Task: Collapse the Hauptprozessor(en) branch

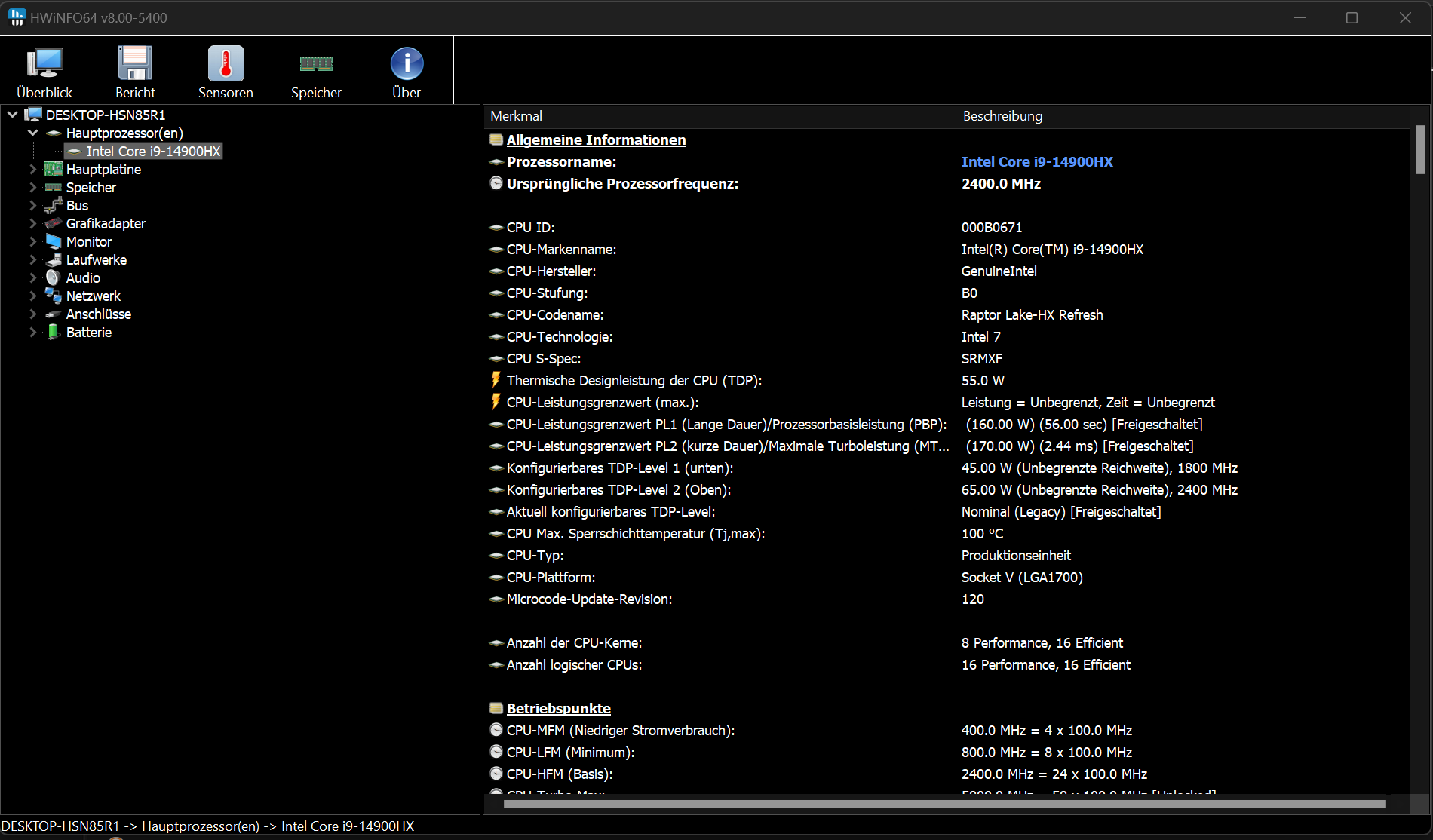Action: (32, 133)
